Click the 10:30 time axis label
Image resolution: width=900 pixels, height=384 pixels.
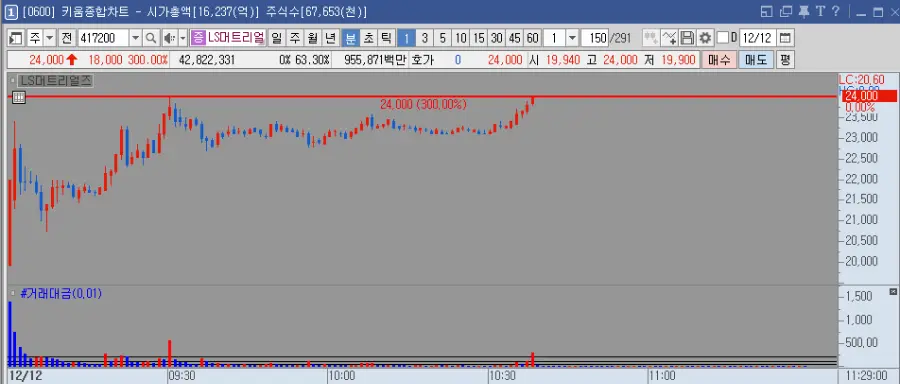coord(502,376)
